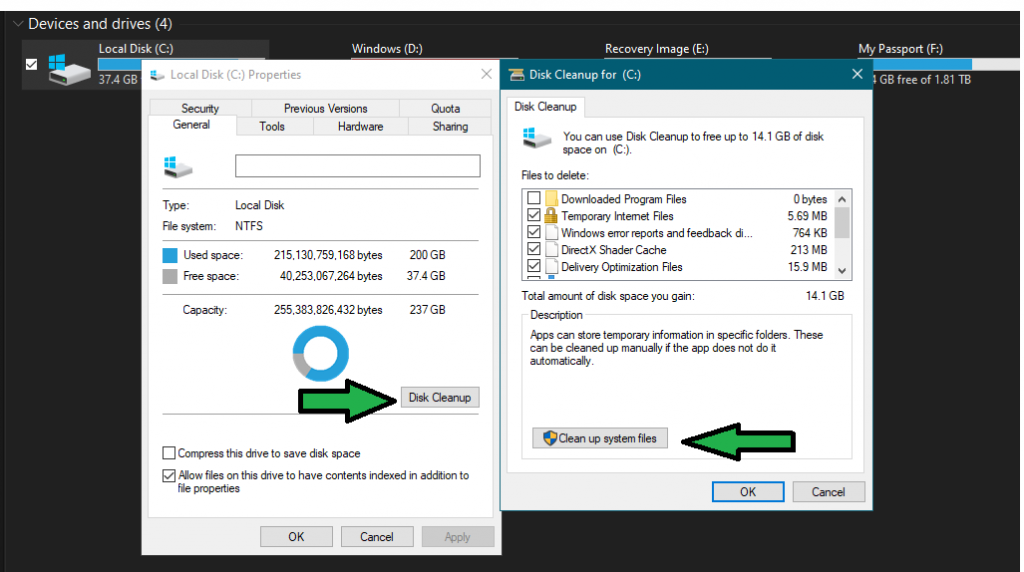Click the drive label text field
This screenshot has height=572, width=1024.
357,166
